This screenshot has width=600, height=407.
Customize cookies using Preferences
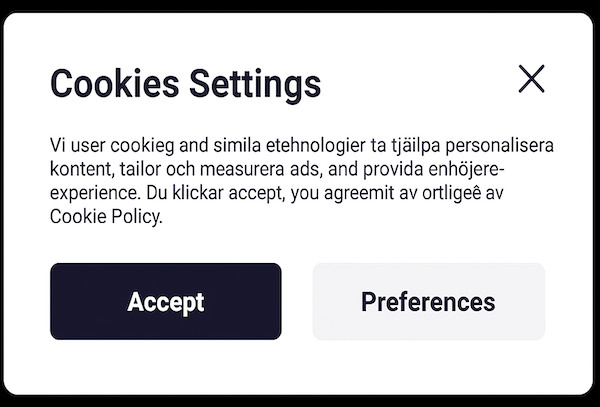(x=428, y=302)
